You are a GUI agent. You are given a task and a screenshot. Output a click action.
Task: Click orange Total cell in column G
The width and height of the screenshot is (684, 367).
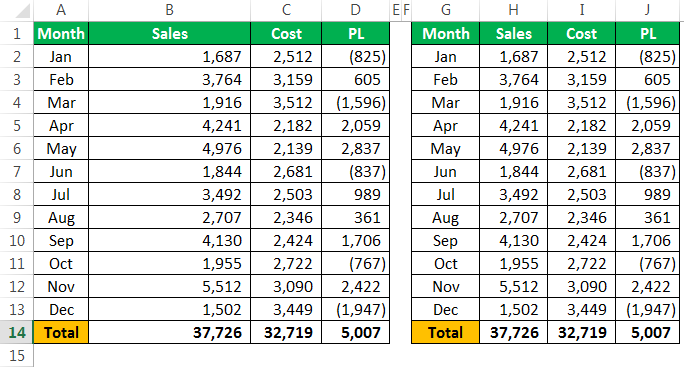click(445, 332)
